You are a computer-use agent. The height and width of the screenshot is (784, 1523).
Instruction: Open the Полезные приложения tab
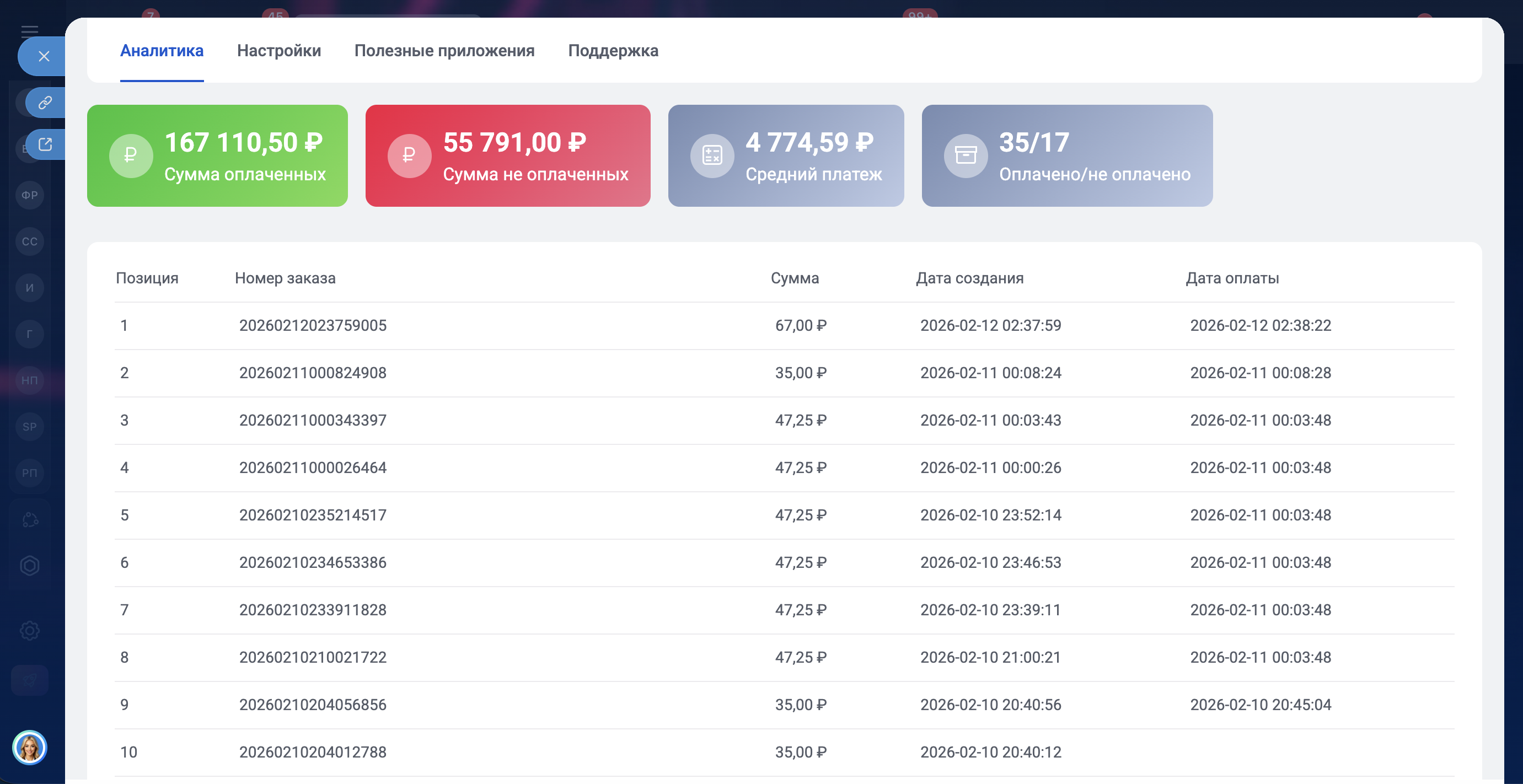point(444,51)
